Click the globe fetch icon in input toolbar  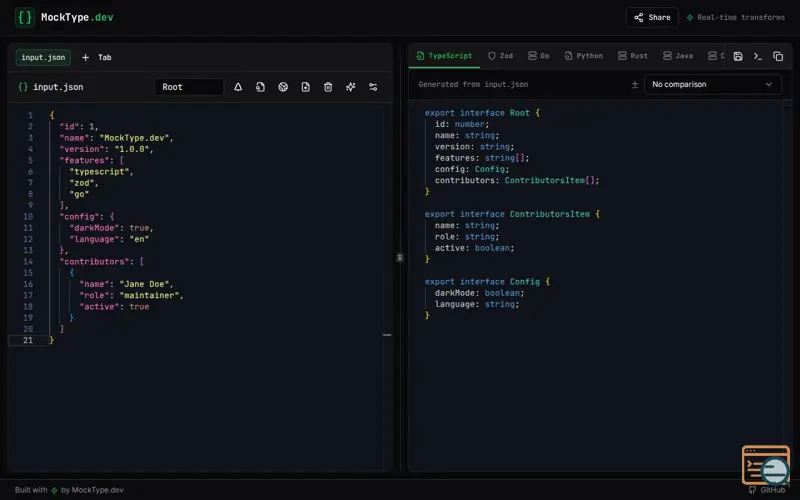[283, 87]
